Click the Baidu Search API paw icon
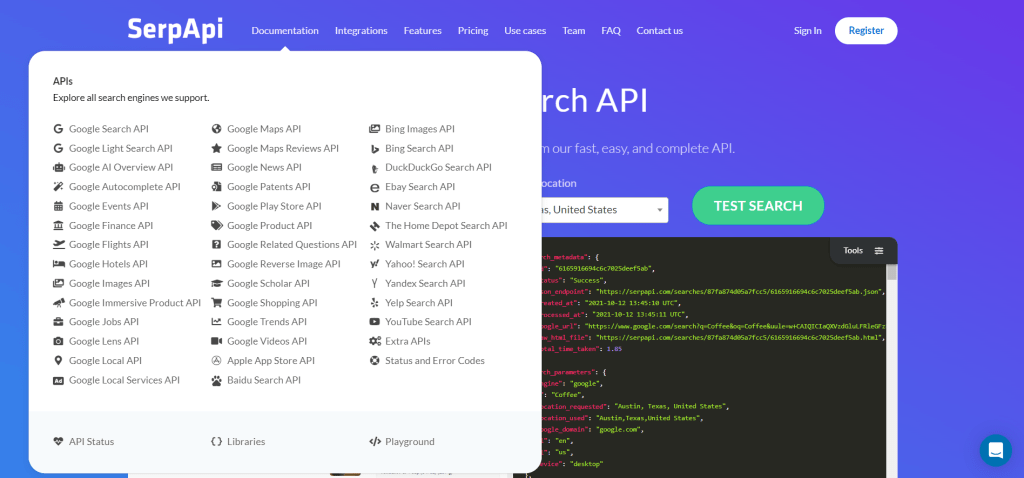This screenshot has height=478, width=1024. (217, 380)
